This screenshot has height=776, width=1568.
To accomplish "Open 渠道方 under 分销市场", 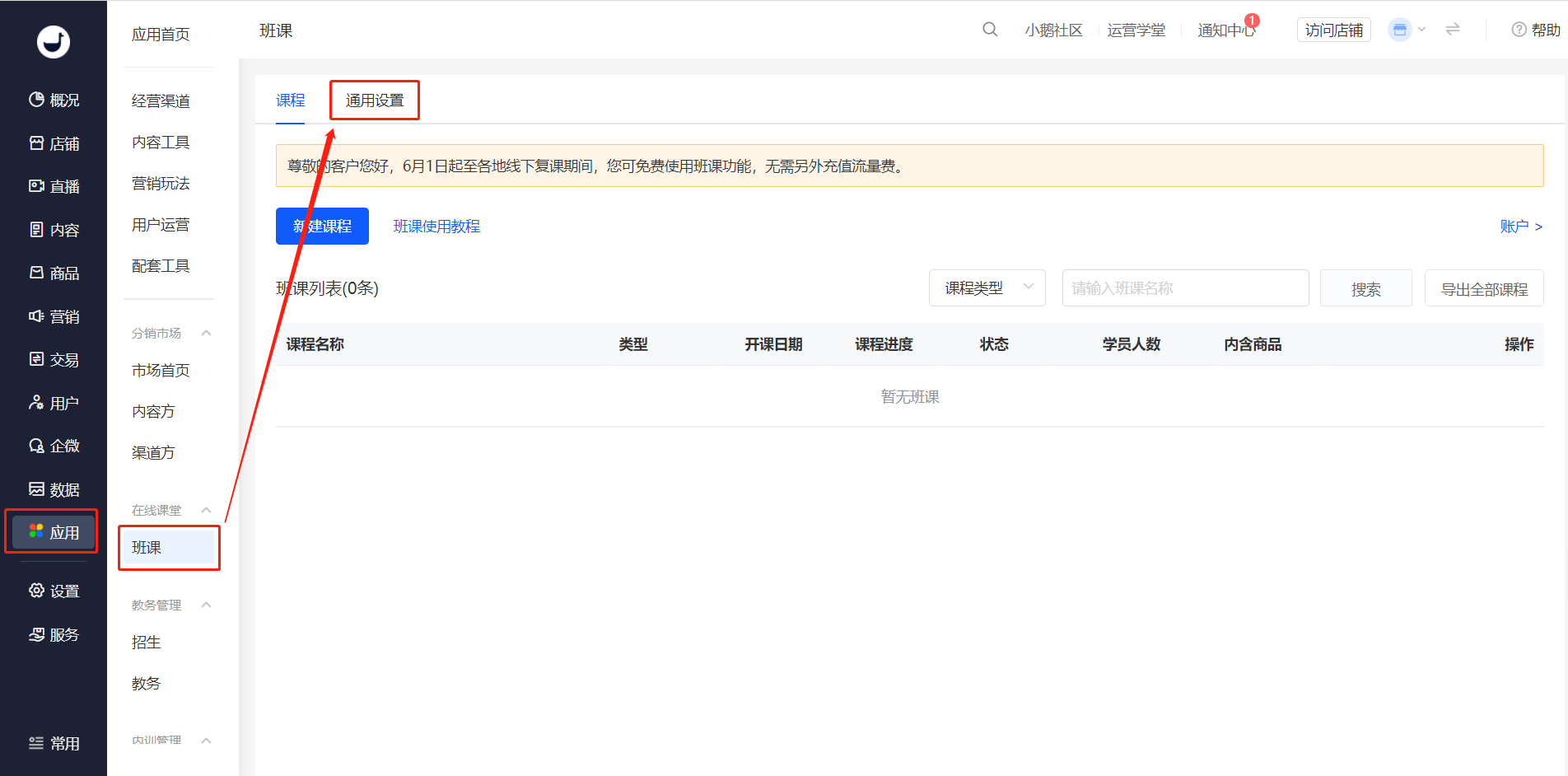I will tap(153, 452).
